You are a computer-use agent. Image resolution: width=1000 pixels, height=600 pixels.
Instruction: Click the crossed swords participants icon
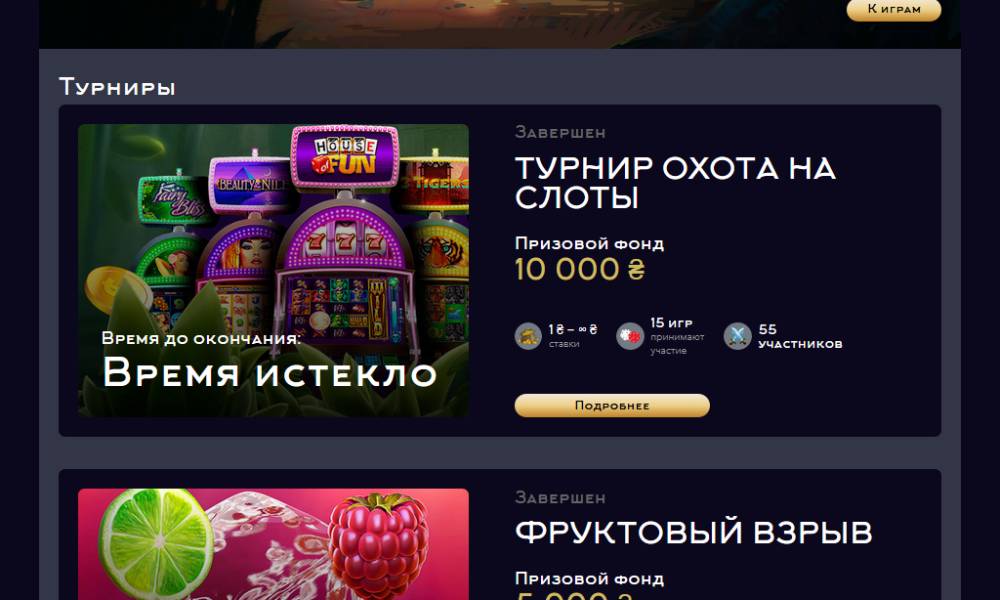pyautogui.click(x=737, y=336)
